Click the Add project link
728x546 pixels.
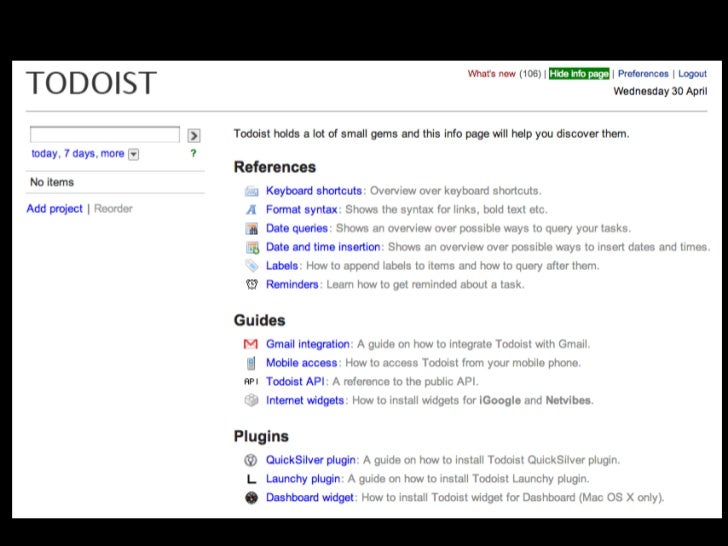pos(54,209)
